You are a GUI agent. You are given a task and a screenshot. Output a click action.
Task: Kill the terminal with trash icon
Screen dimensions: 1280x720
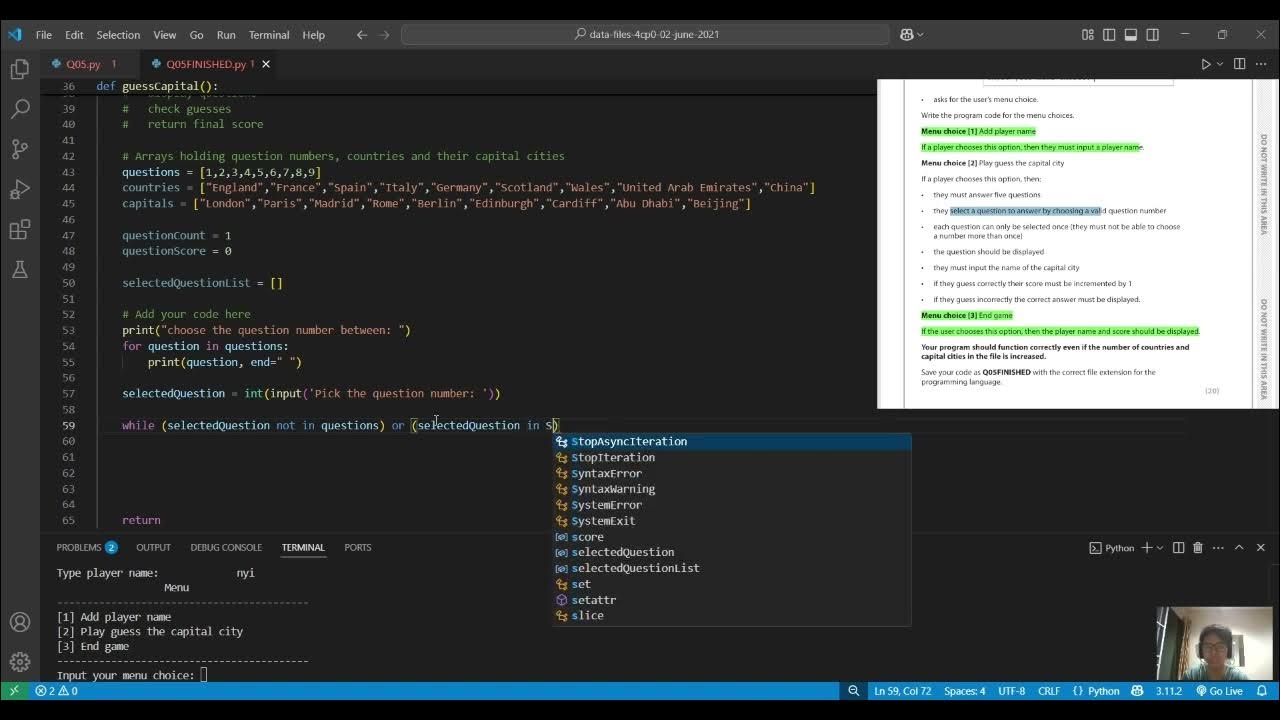(1198, 547)
